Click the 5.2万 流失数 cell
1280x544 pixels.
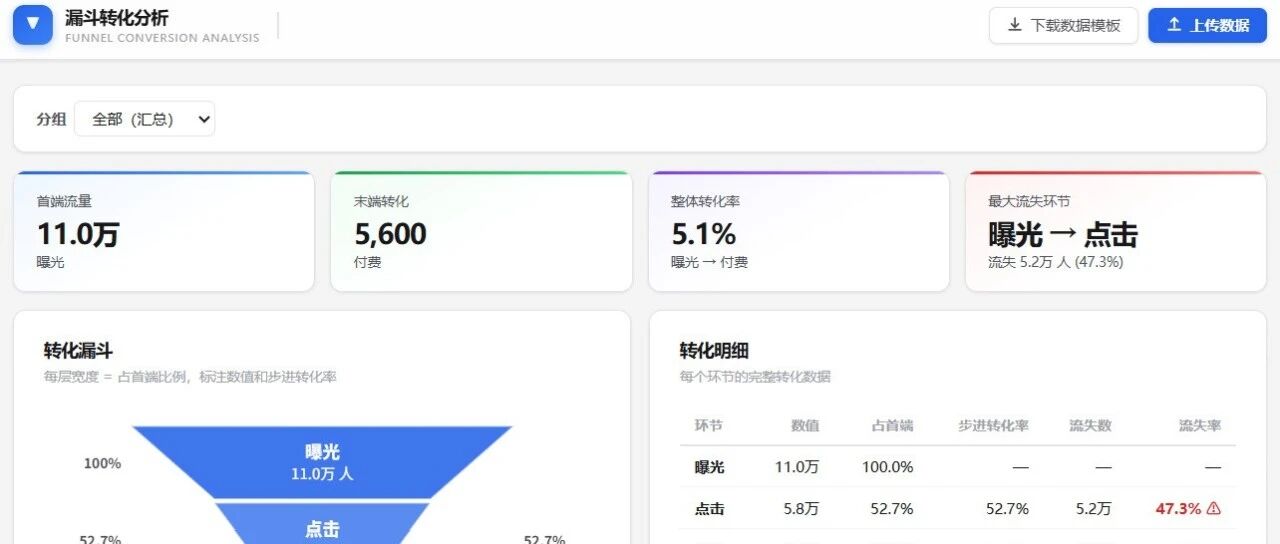point(1093,509)
